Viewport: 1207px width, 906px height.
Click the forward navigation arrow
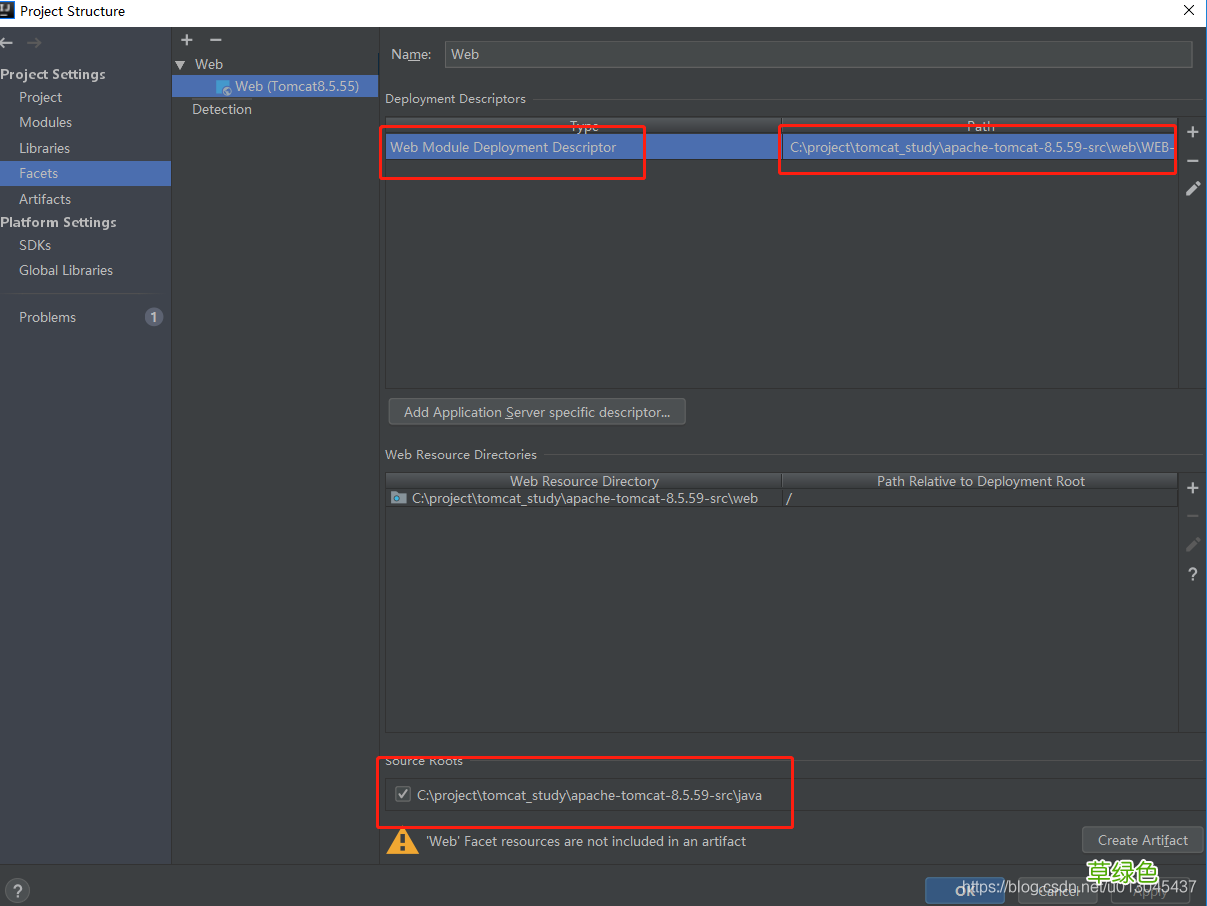pyautogui.click(x=34, y=43)
